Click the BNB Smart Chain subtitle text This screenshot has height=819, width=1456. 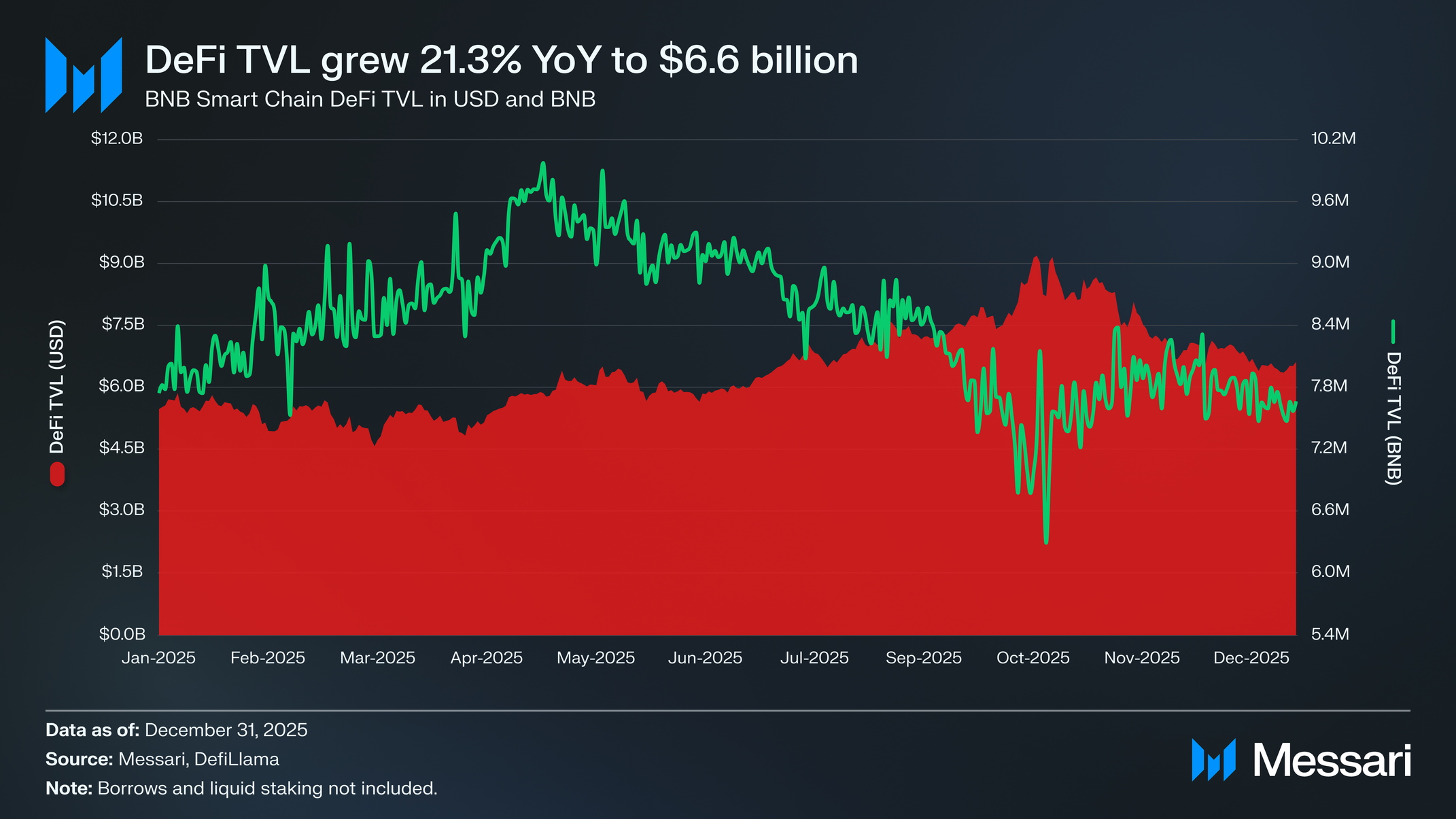tap(370, 99)
